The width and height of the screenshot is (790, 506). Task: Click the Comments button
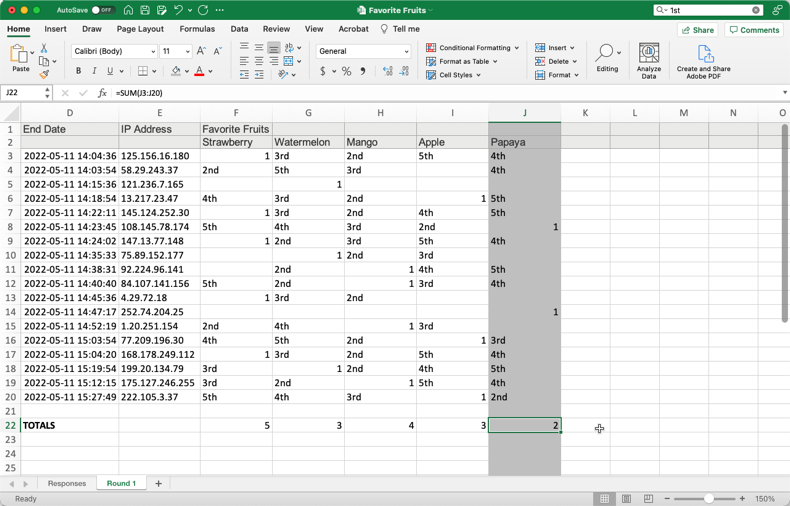[754, 30]
